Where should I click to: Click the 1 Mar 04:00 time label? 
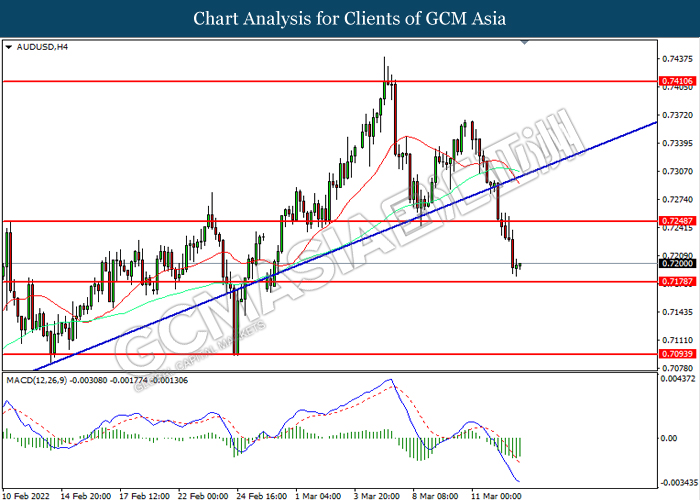[318, 496]
